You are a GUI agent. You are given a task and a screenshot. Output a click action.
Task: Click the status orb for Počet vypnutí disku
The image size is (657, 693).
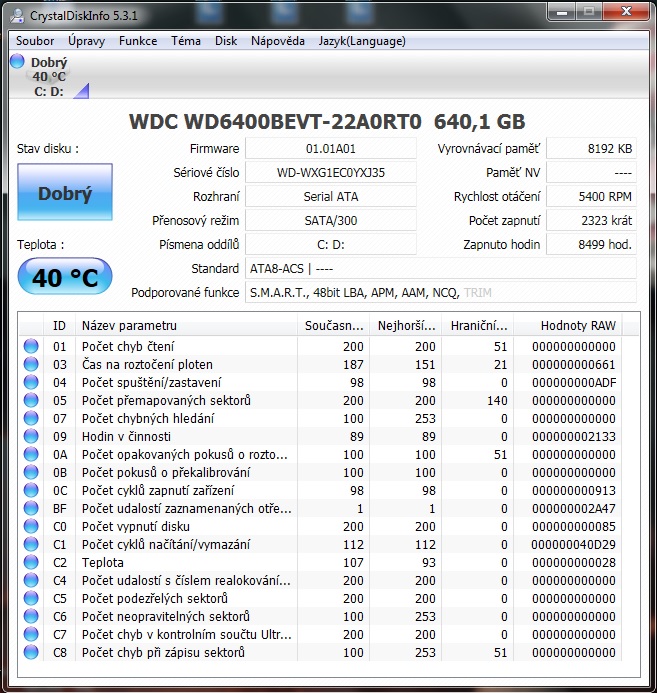point(31,526)
